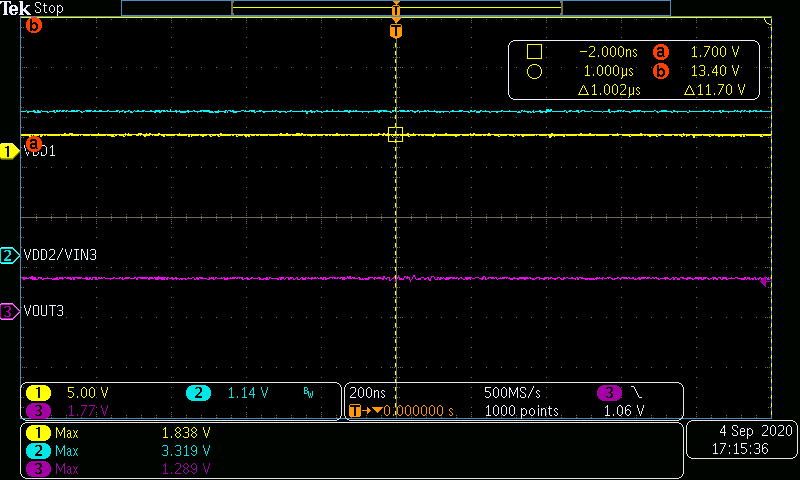
Task: Click the VOUT3 channel label
Action: (x=44, y=311)
